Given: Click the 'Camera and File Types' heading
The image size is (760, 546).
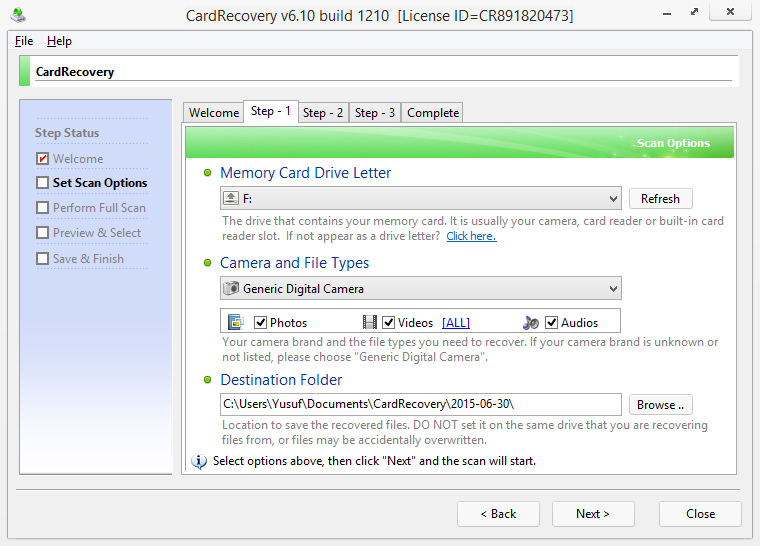Looking at the screenshot, I should point(294,263).
